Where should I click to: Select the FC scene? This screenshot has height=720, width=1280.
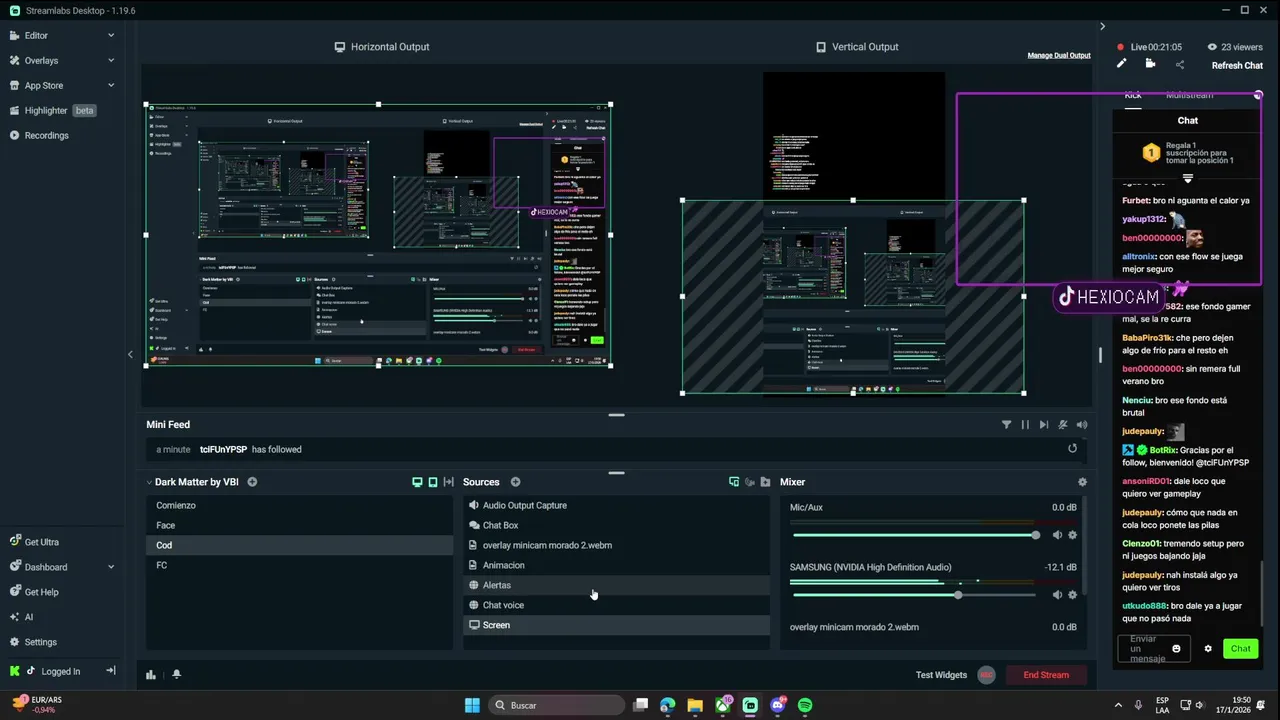point(299,565)
